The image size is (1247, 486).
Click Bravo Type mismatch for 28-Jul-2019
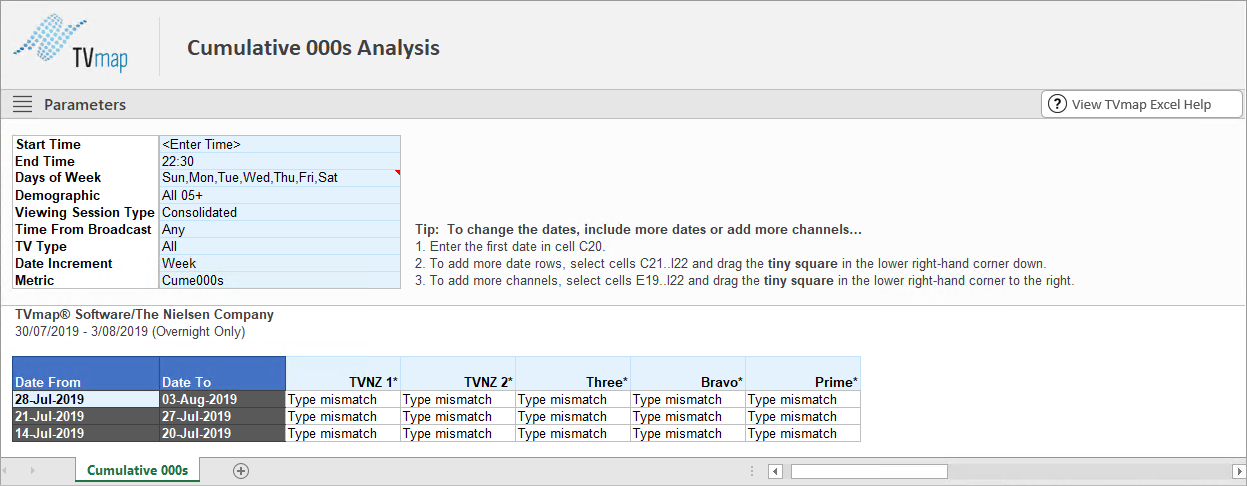pos(688,399)
